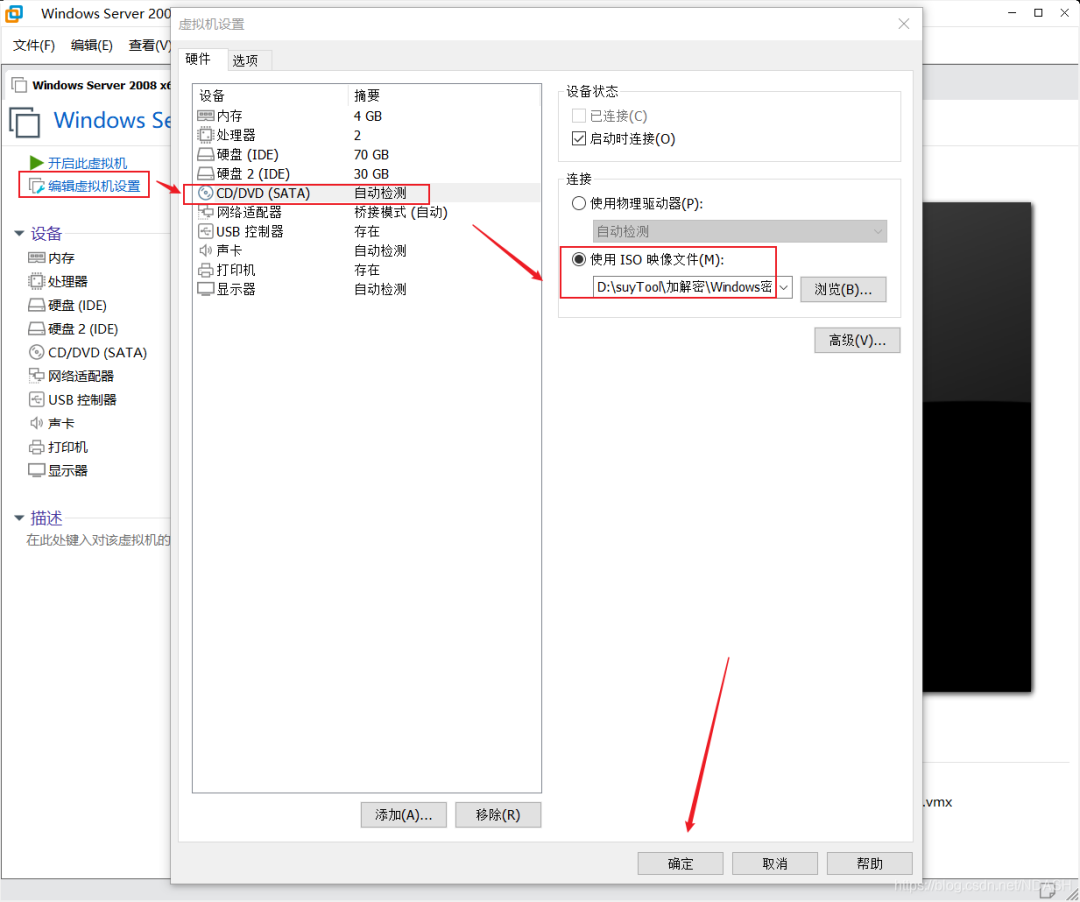Click the network adapter icon in the main window sidebar
This screenshot has width=1080, height=902.
(x=37, y=375)
